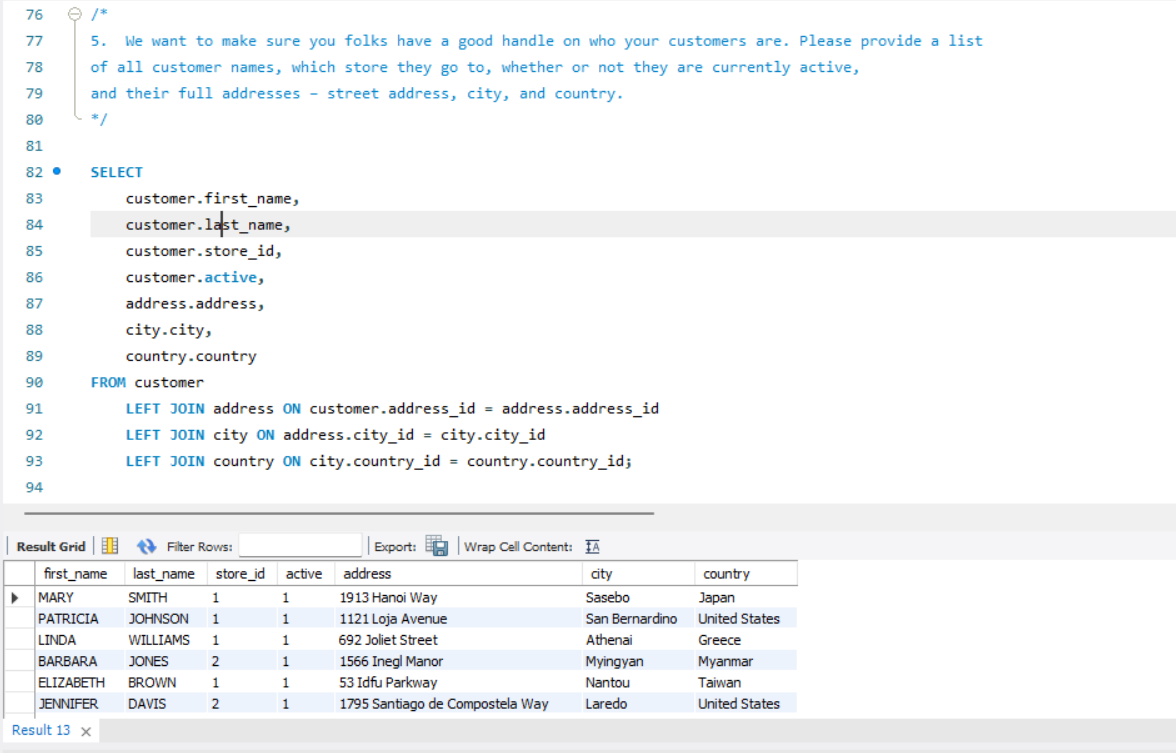
Task: Close the Result 13 tab
Action: click(86, 731)
